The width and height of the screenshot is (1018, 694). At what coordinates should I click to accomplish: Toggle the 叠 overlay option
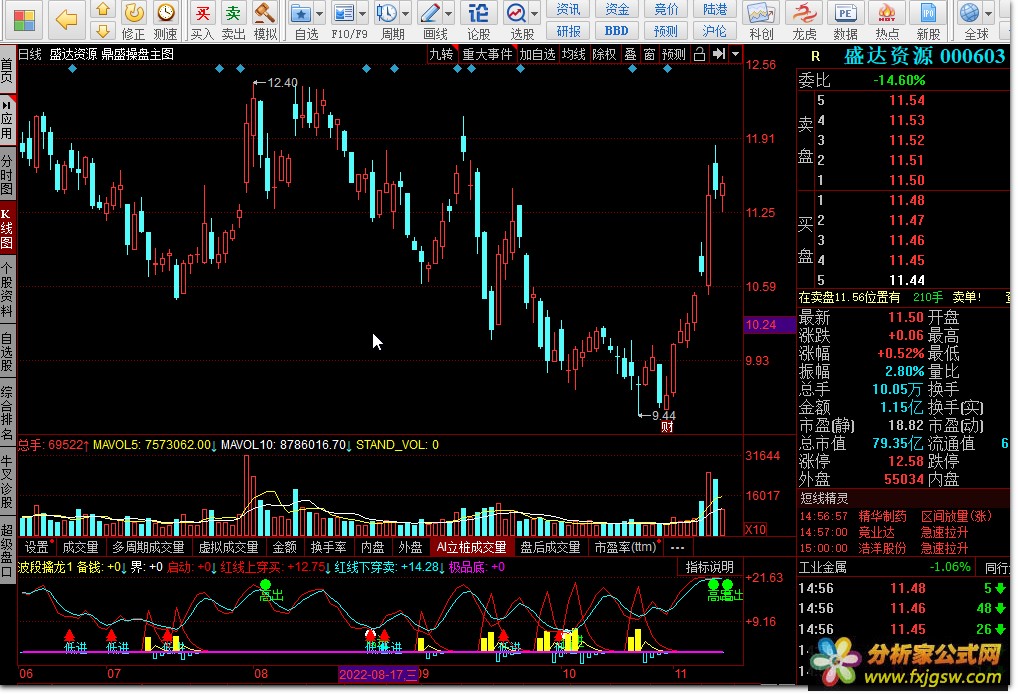[x=630, y=54]
